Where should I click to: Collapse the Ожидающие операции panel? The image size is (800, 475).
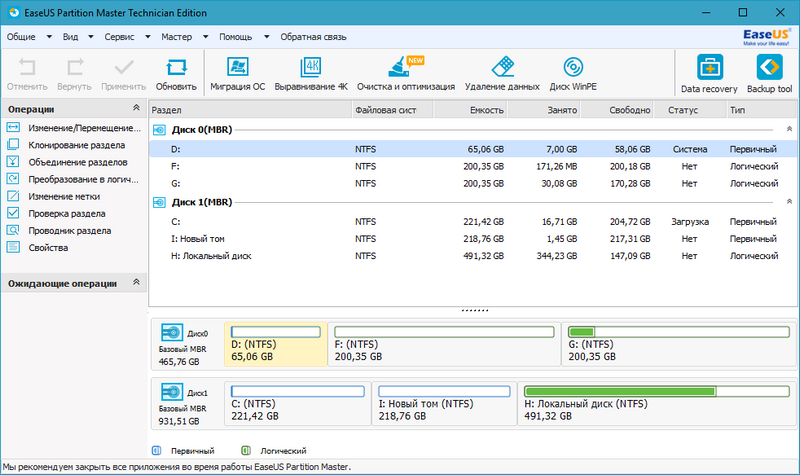pyautogui.click(x=136, y=282)
